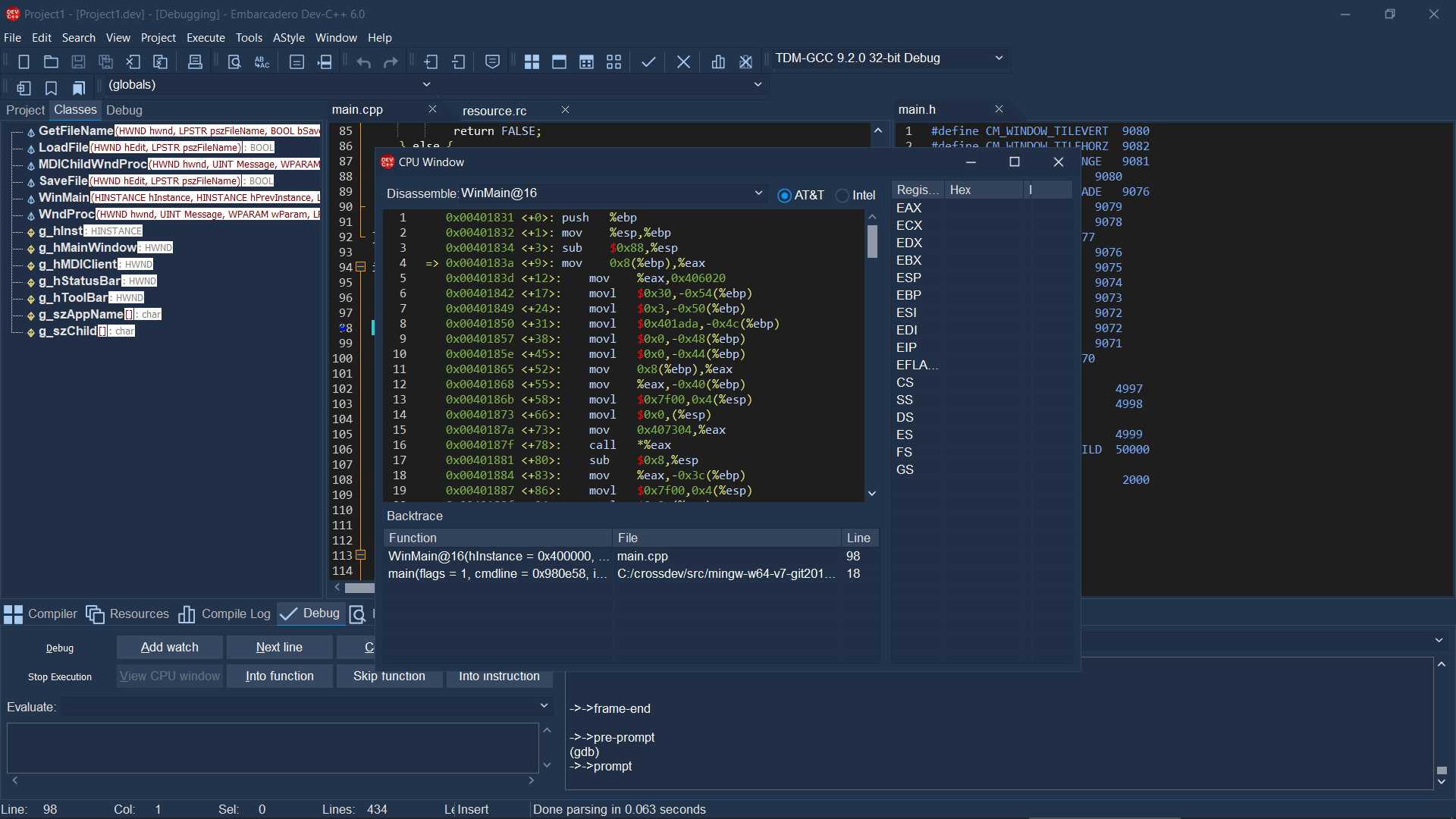Click the Compile checkmark toolbar icon

point(648,62)
